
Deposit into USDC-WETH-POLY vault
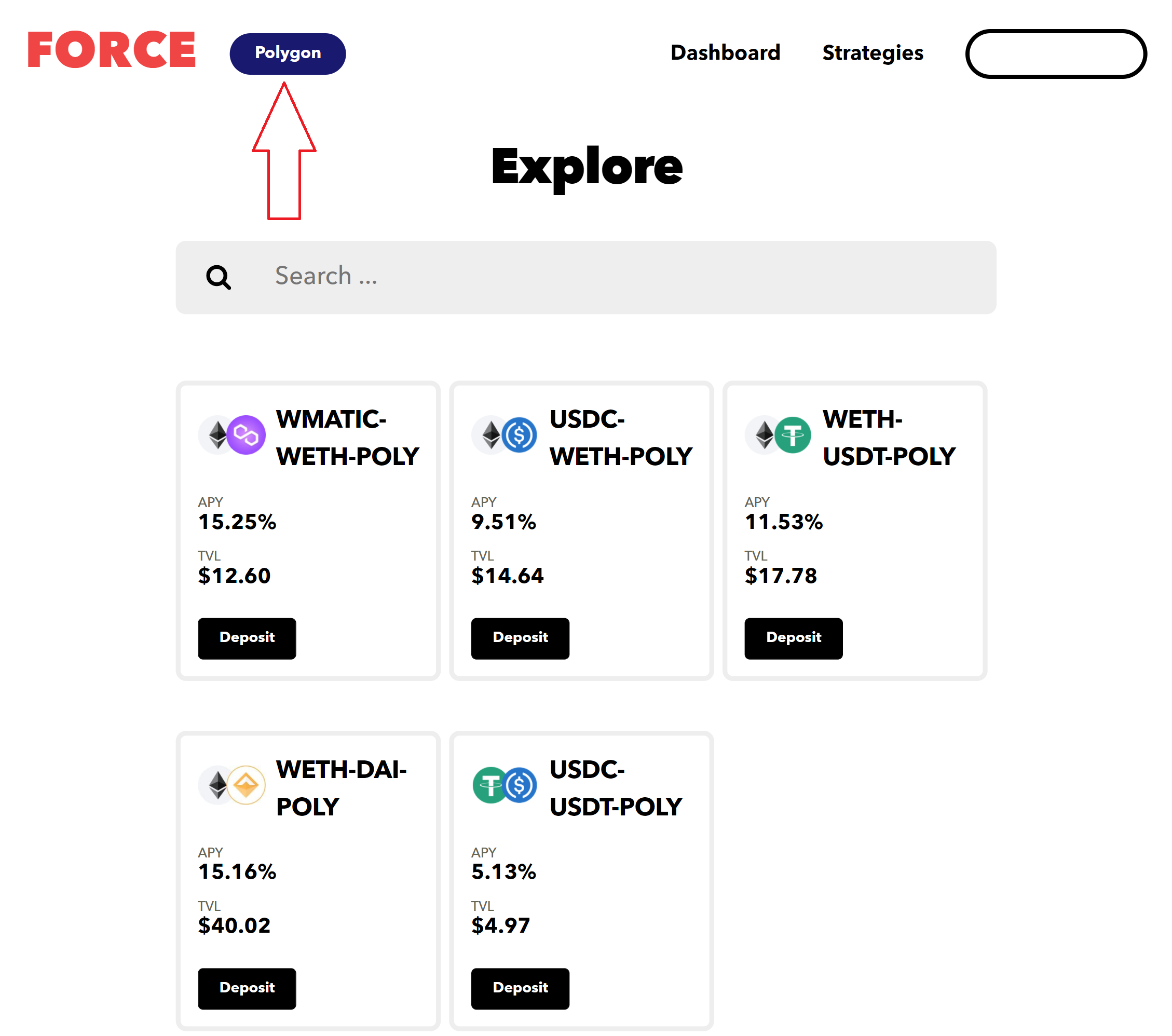click(x=521, y=639)
